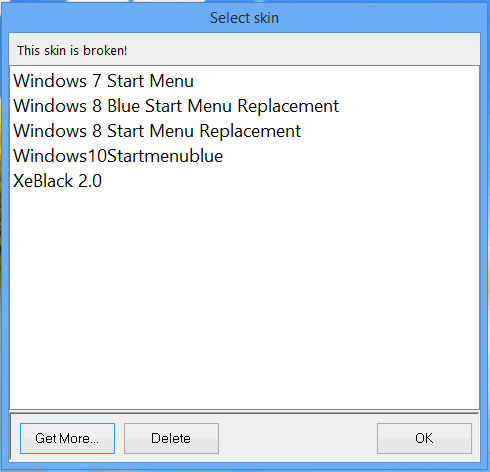490x472 pixels.
Task: Confirm the selection with OK
Action: 424,438
